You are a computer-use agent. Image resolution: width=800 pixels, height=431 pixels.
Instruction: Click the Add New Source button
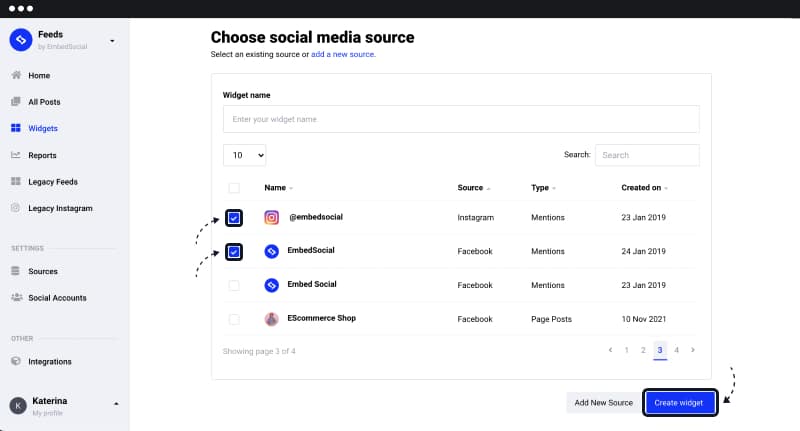pos(604,402)
